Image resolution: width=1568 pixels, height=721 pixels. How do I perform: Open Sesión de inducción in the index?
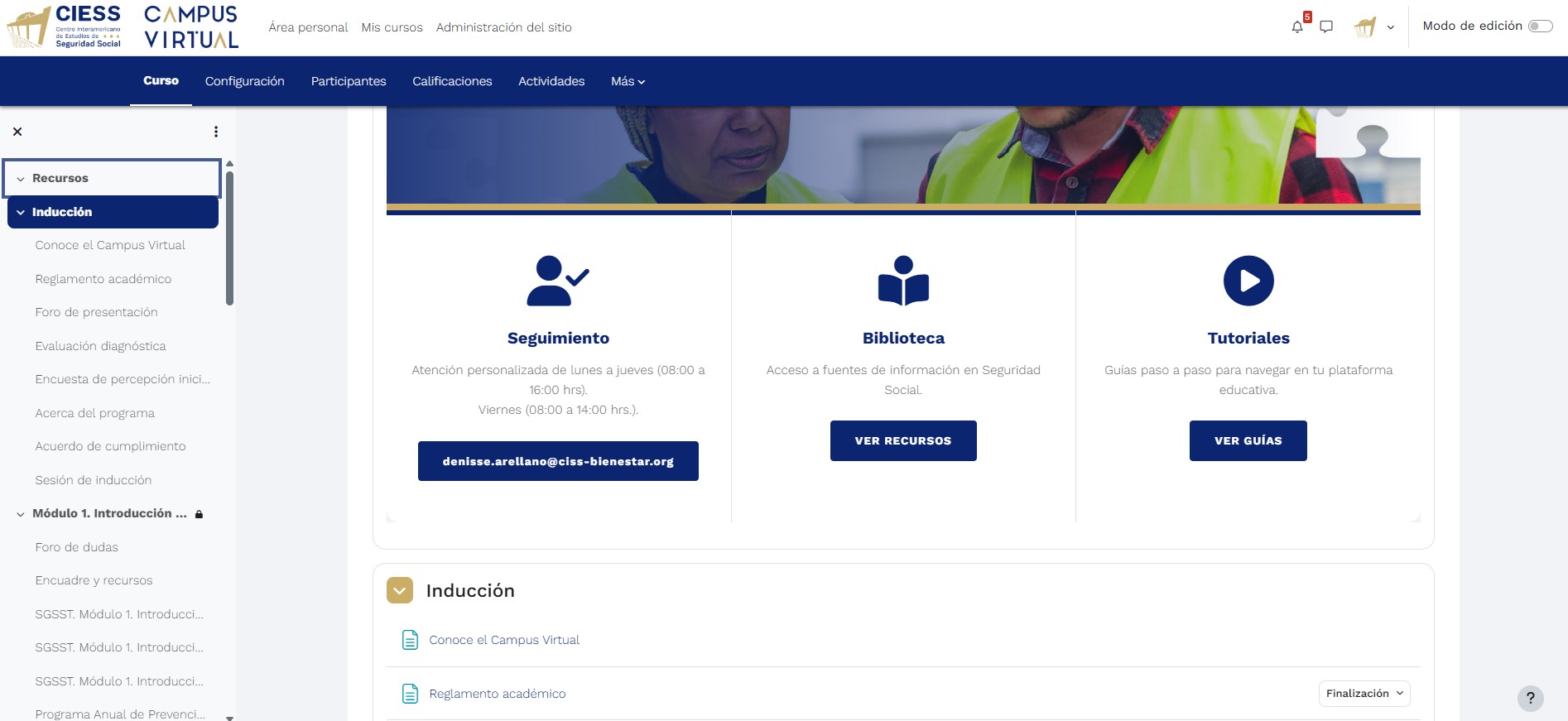[x=93, y=480]
